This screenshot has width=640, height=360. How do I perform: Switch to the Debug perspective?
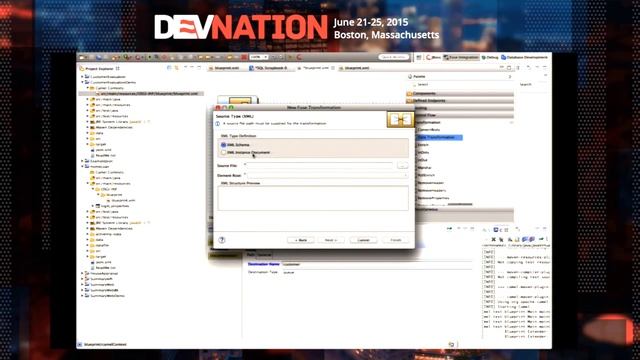tap(489, 58)
